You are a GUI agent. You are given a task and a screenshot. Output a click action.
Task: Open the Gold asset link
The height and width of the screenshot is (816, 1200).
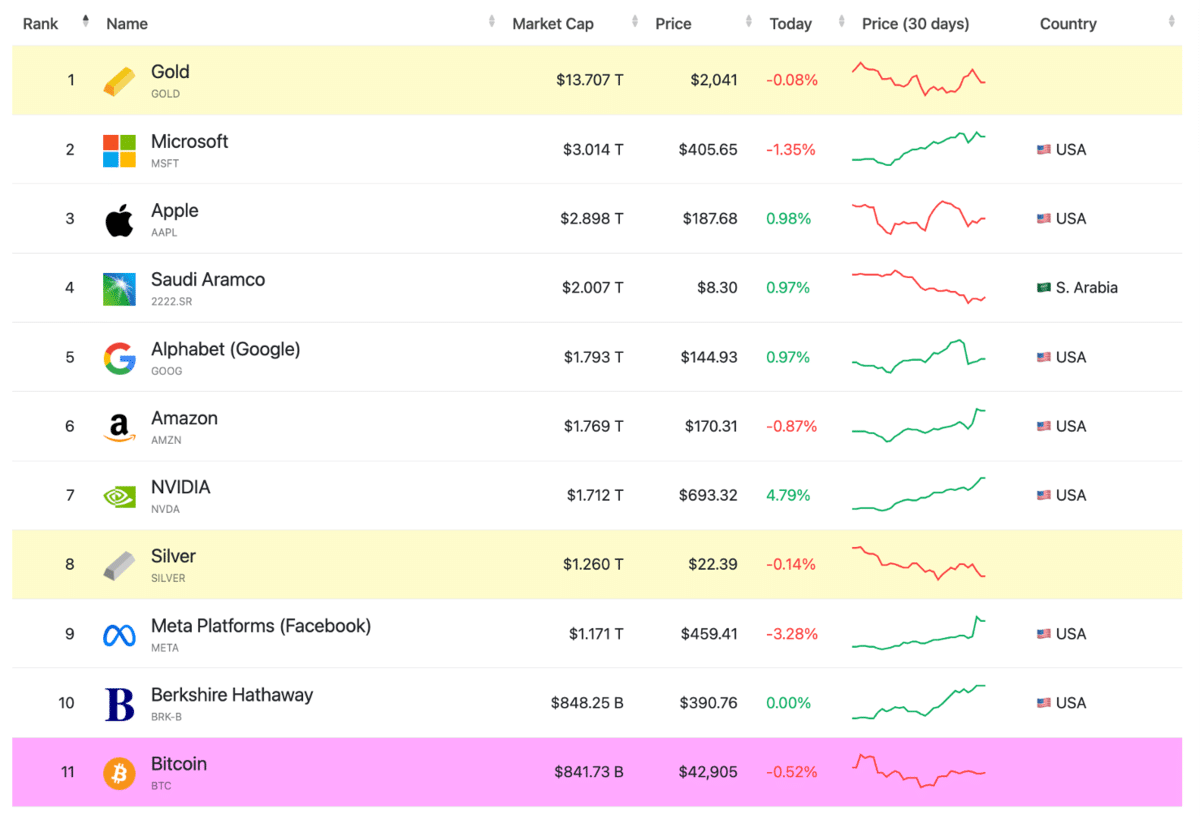pyautogui.click(x=170, y=72)
